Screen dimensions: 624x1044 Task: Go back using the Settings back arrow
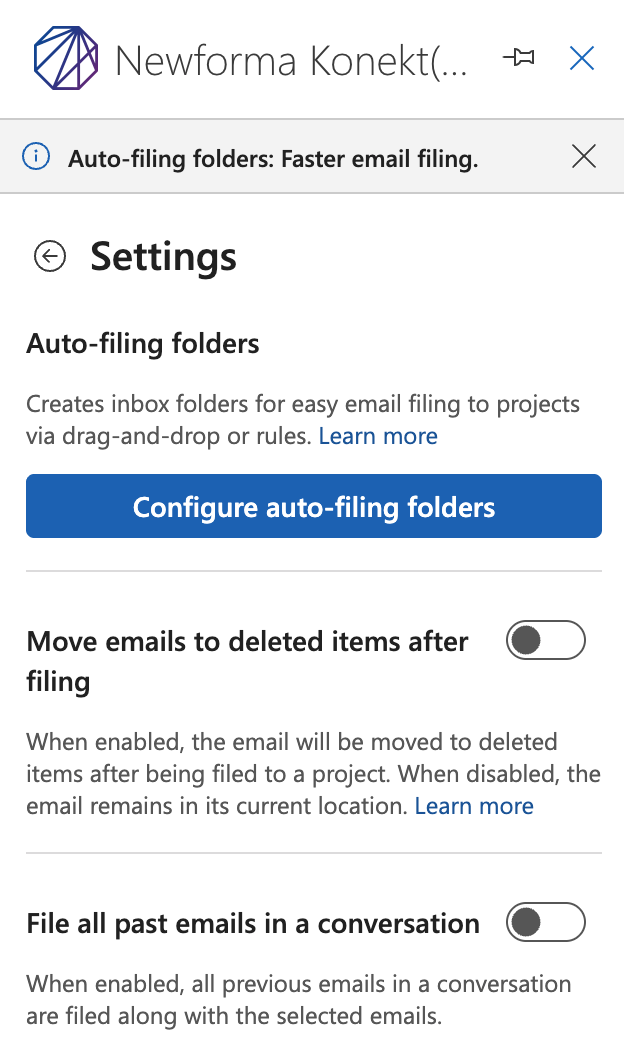click(x=50, y=257)
